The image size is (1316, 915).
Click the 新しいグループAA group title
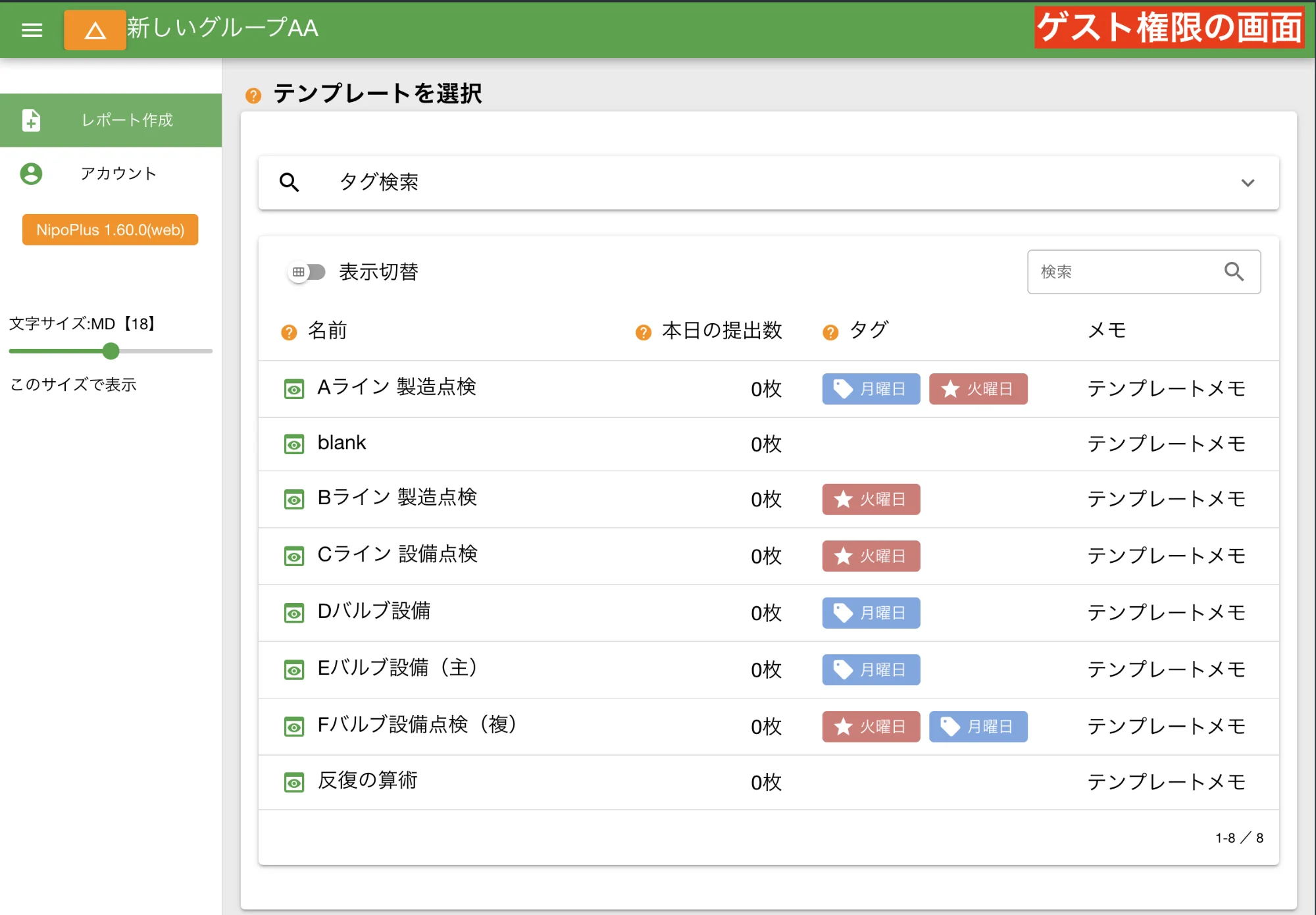[x=222, y=28]
